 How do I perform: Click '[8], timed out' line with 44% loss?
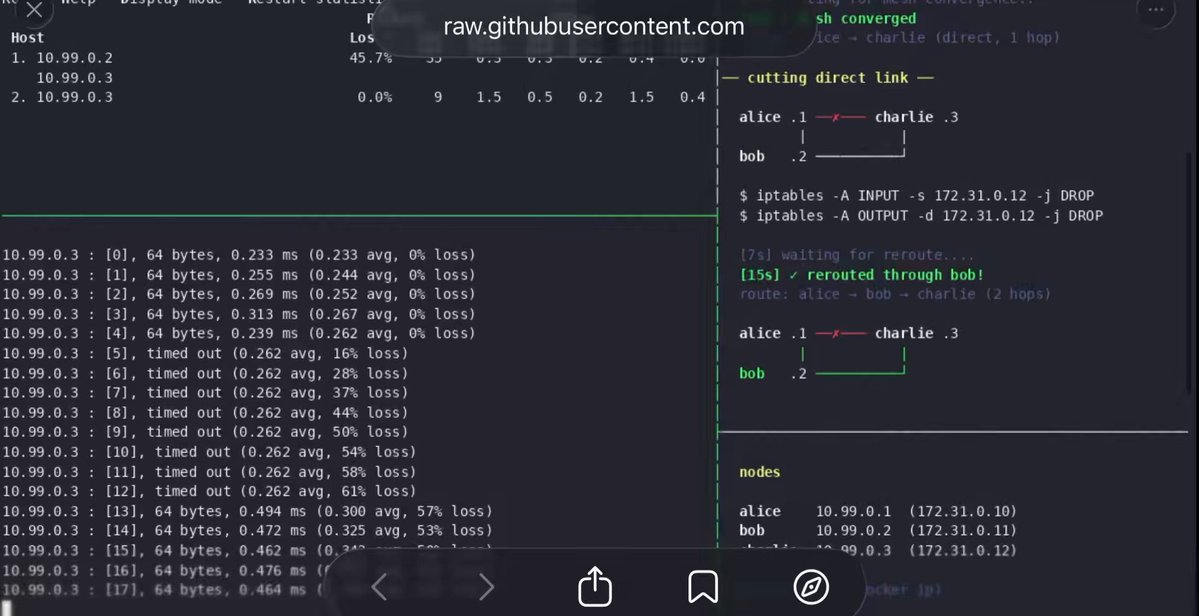205,412
